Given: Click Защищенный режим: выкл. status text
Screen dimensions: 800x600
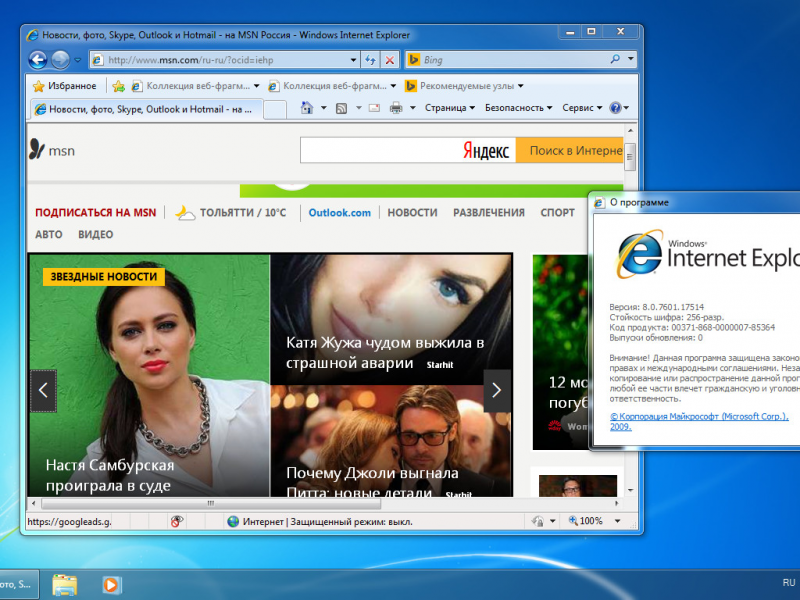Looking at the screenshot, I should click(352, 522).
